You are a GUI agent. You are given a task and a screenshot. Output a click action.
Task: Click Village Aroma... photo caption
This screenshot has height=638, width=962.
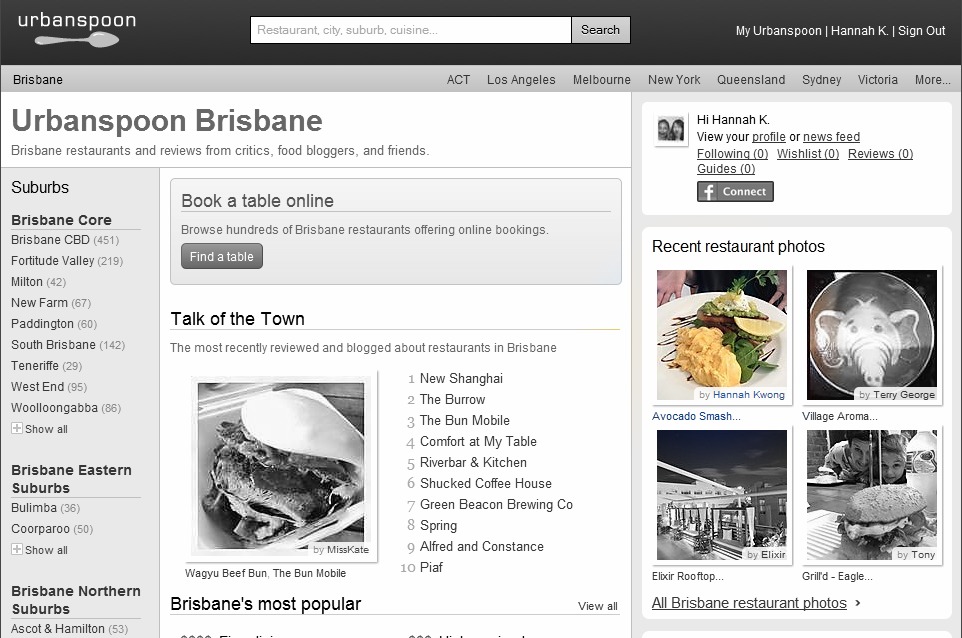click(x=839, y=416)
